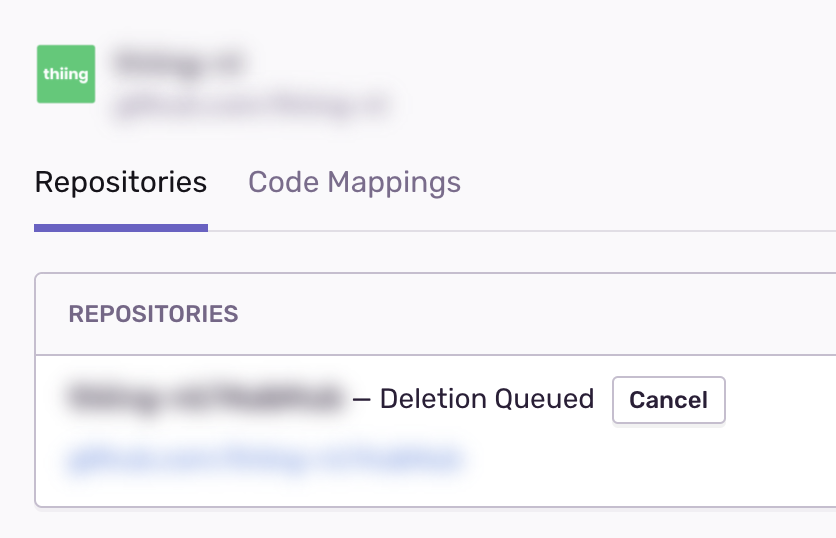Switch to the Code Mappings tab
This screenshot has width=836, height=538.
click(354, 182)
